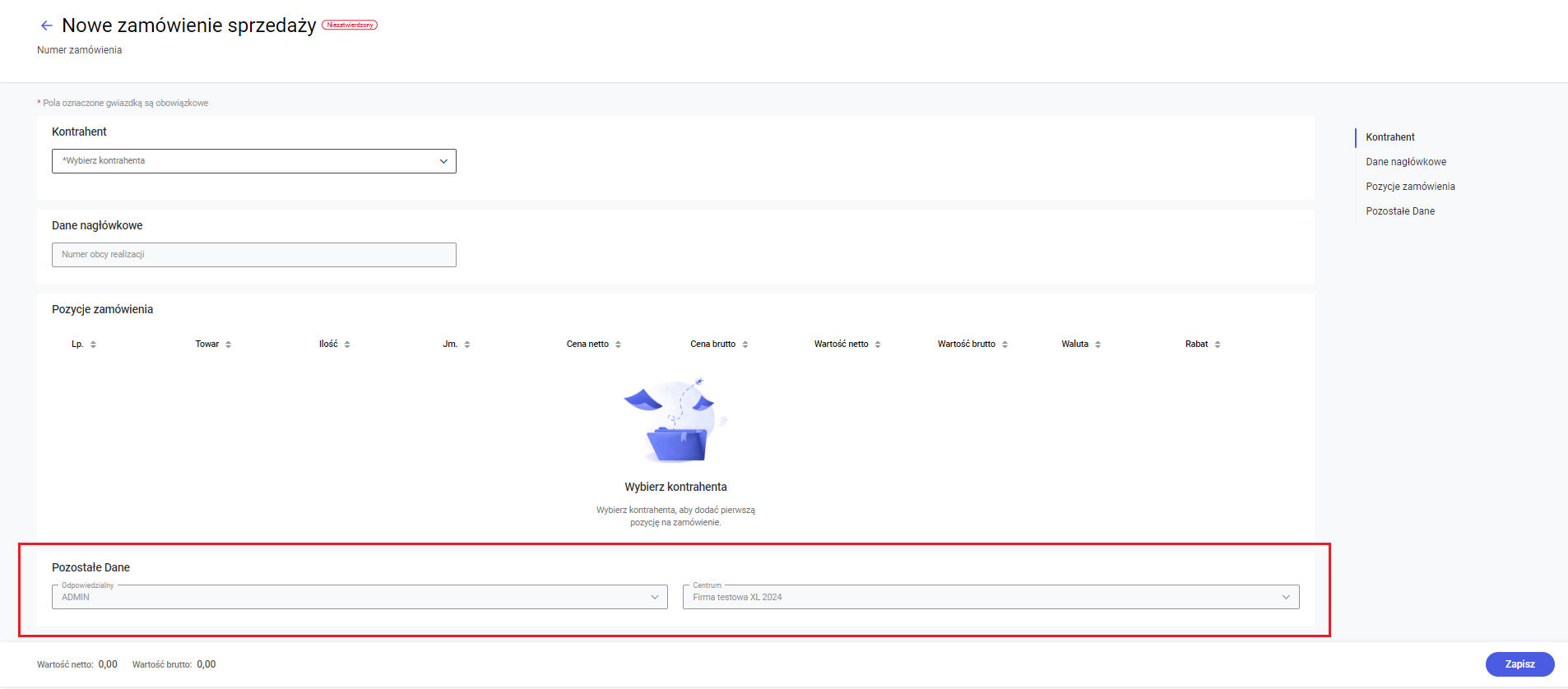Click the Zapisz button
This screenshot has width=1568, height=689.
(1519, 664)
